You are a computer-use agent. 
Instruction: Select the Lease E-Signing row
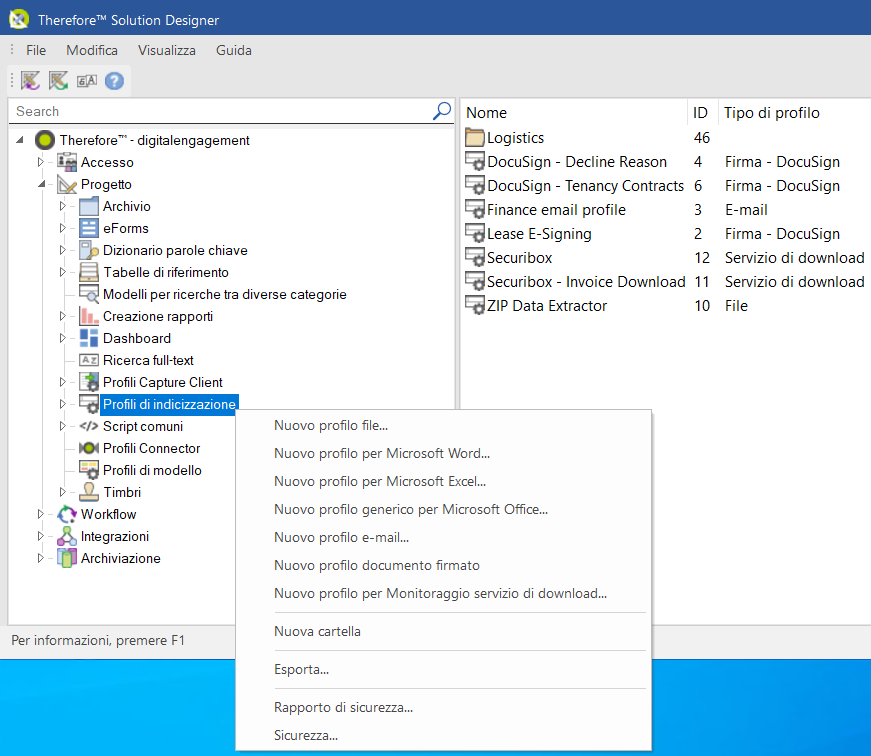tap(667, 234)
